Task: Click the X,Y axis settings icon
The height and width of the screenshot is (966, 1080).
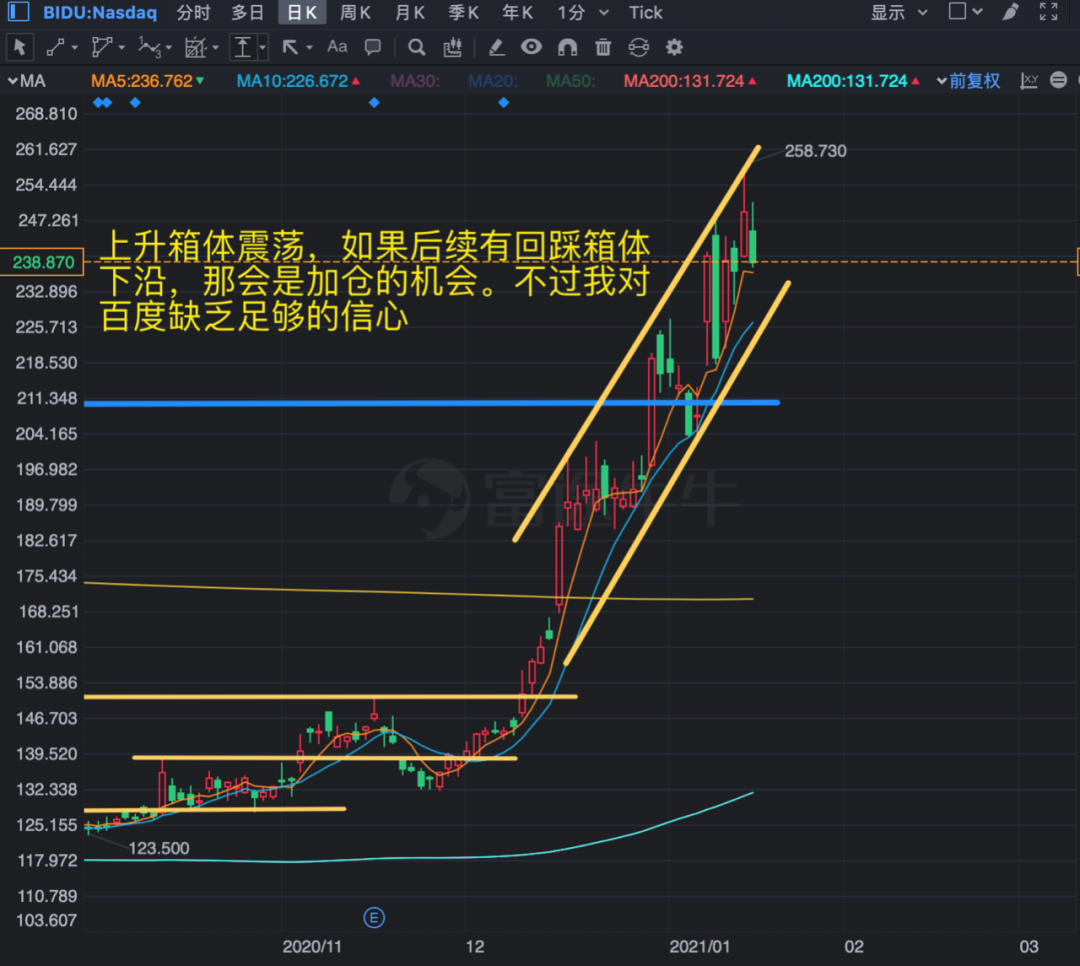Action: (x=1029, y=81)
